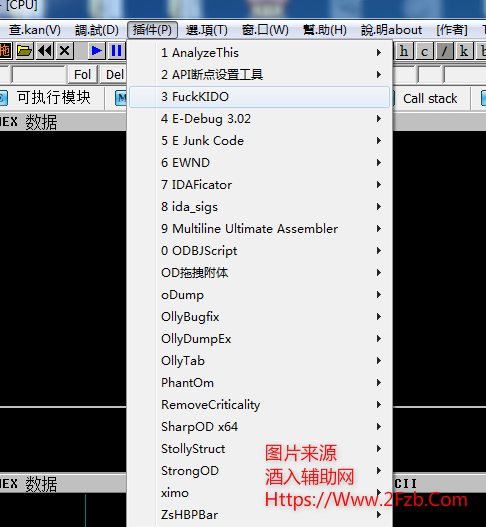Expand the AnalyzeThis submenu arrow
The image size is (486, 527).
click(x=379, y=53)
